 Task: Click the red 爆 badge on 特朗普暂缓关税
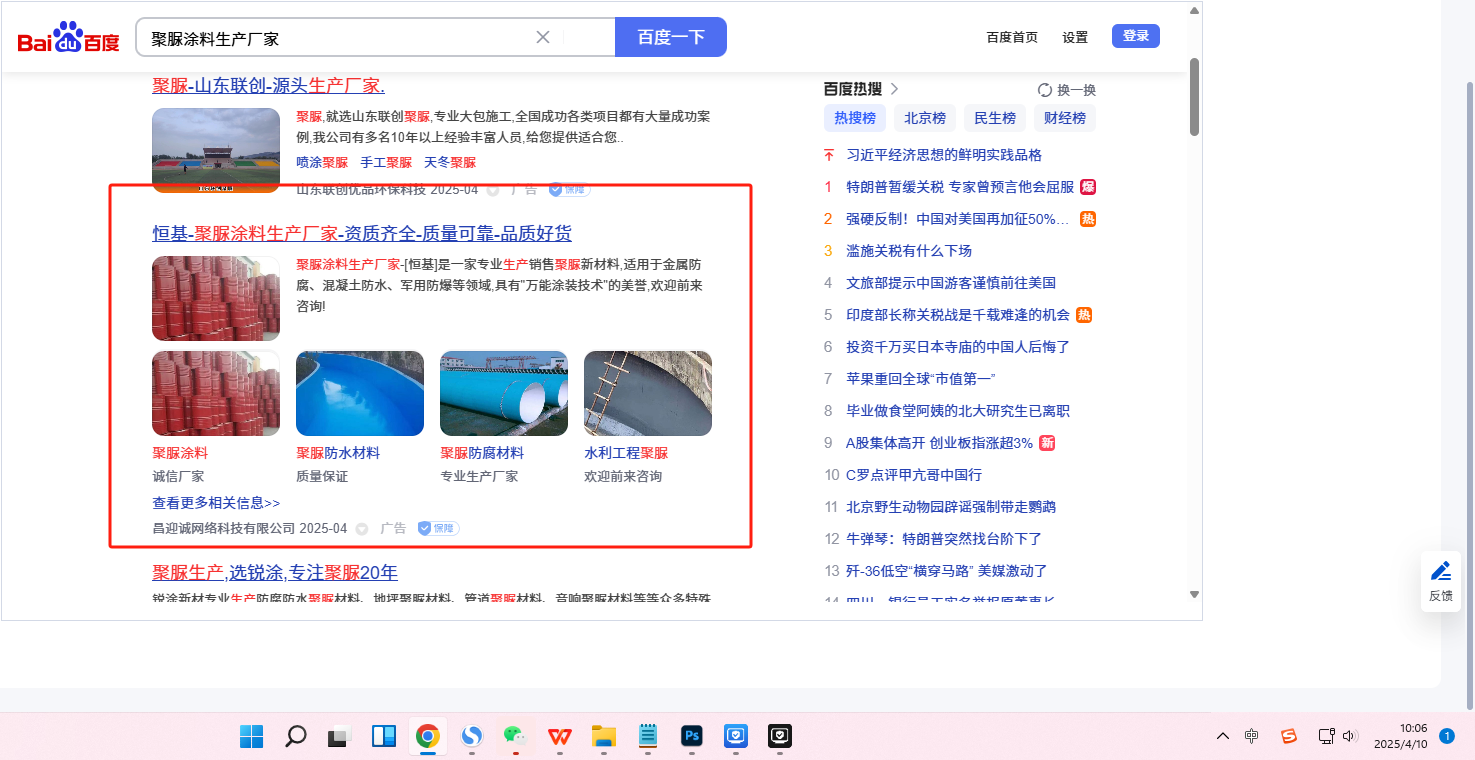click(x=1088, y=187)
